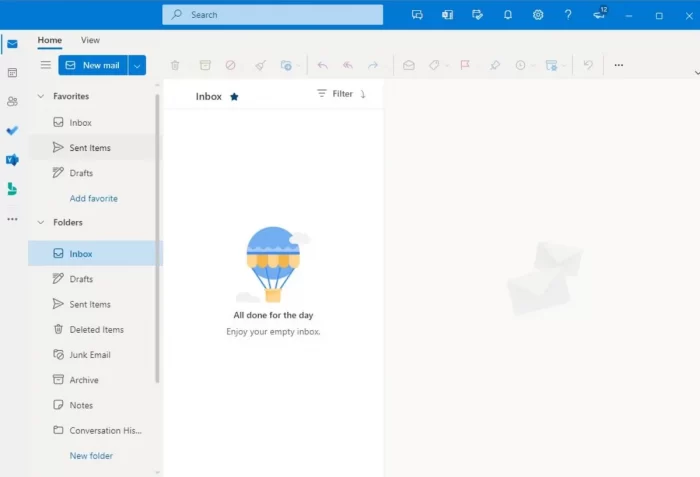Screen dimensions: 700x477
Task: Open Help question mark icon
Action: point(568,15)
